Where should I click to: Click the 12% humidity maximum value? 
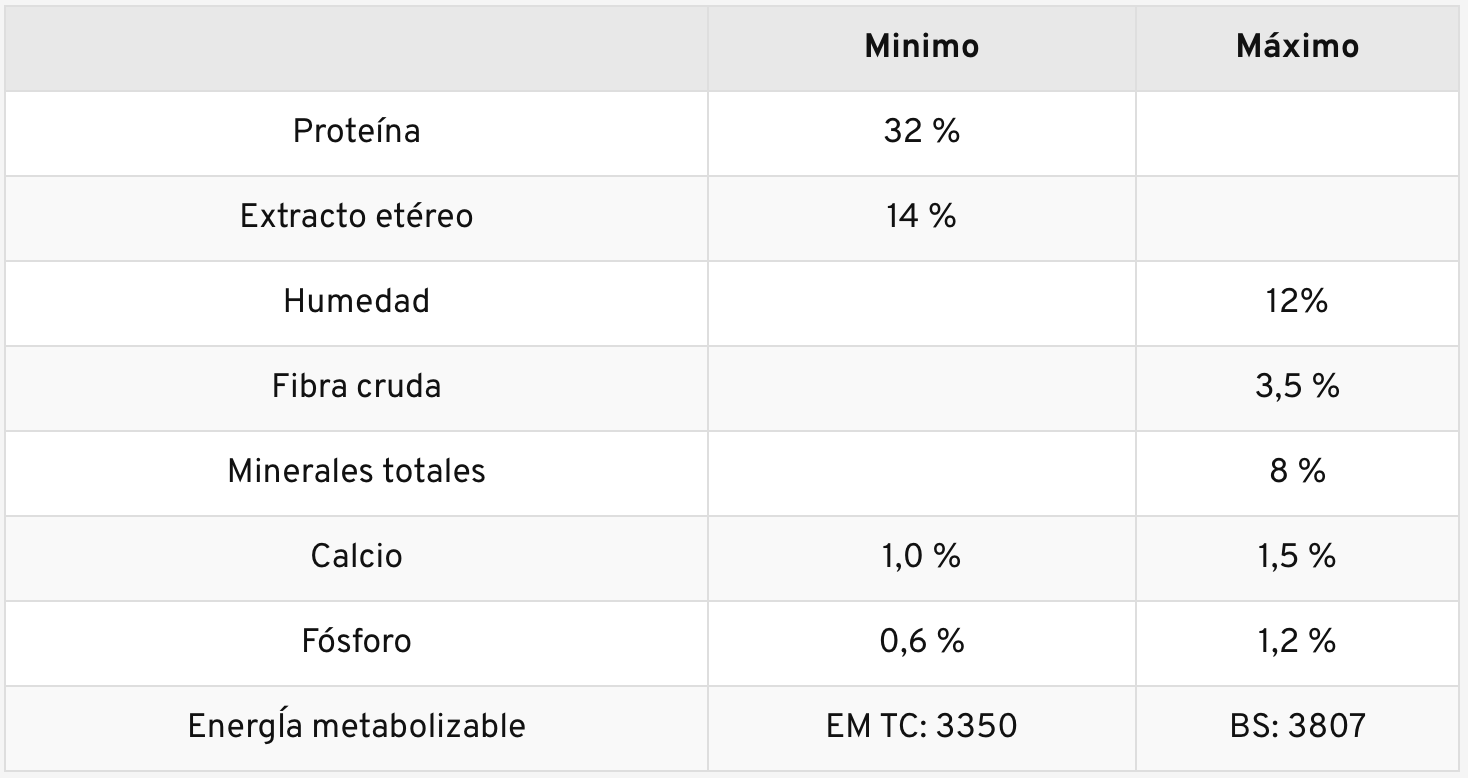pyautogui.click(x=1297, y=301)
